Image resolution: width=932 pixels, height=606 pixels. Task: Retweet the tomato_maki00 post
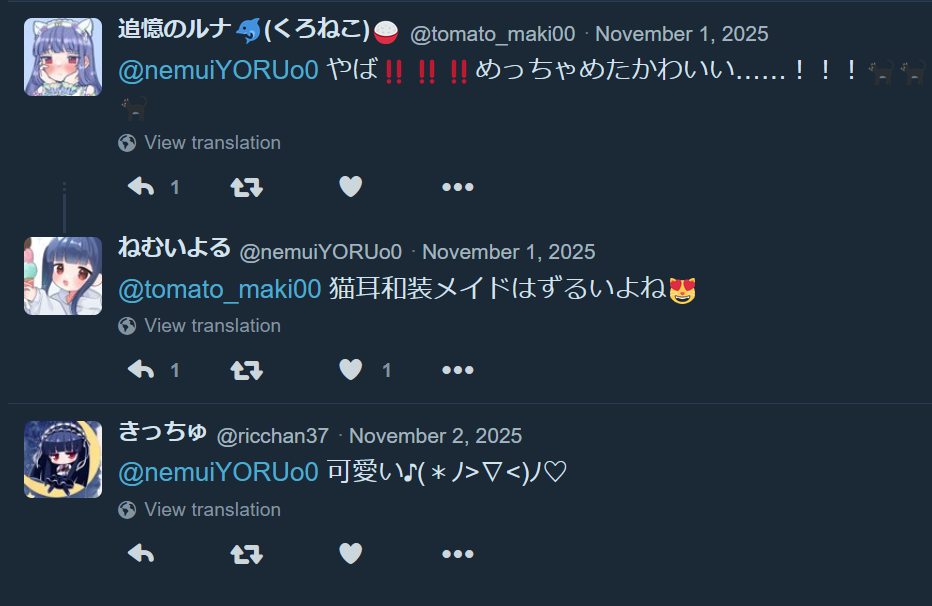point(247,187)
